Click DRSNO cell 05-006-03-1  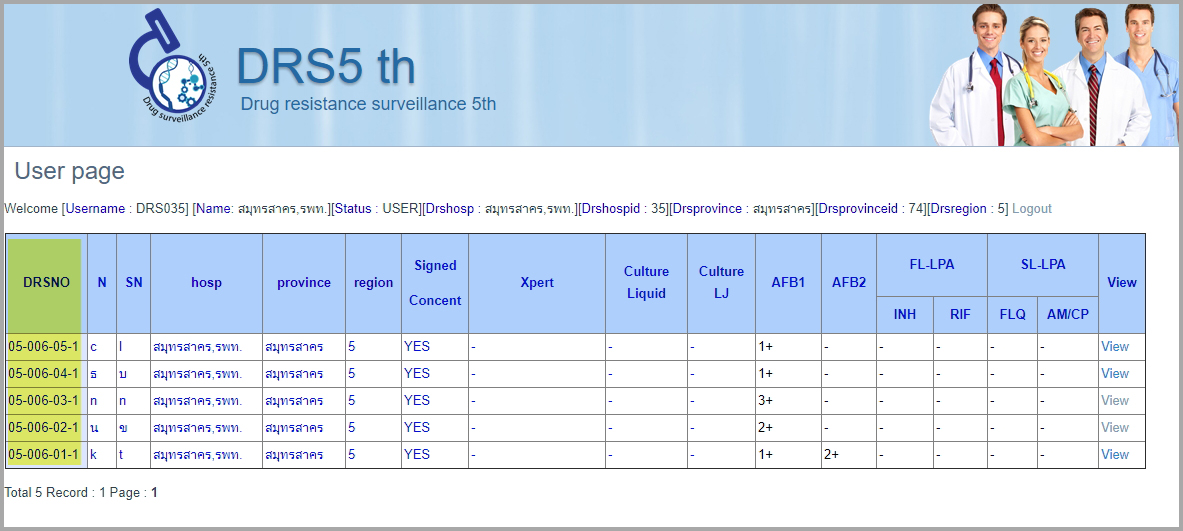click(44, 401)
